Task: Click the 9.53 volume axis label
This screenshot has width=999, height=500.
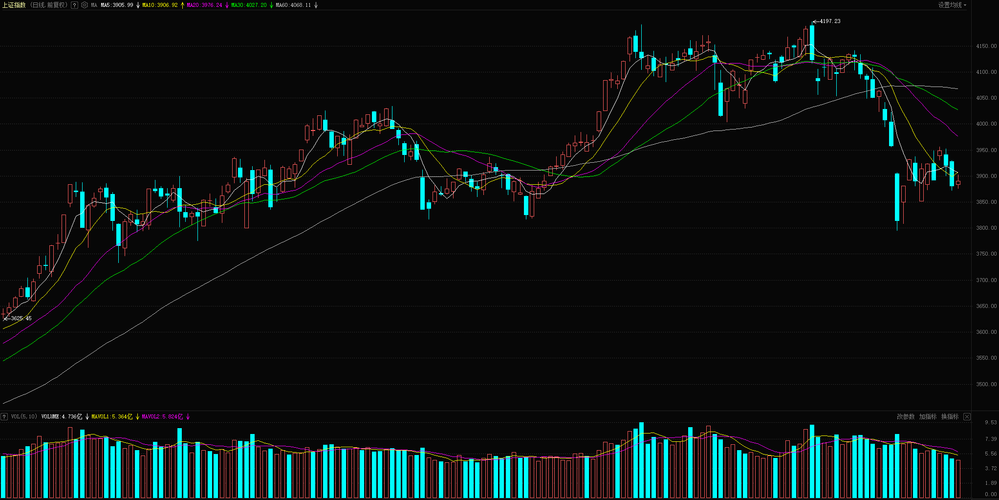Action: pyautogui.click(x=989, y=422)
